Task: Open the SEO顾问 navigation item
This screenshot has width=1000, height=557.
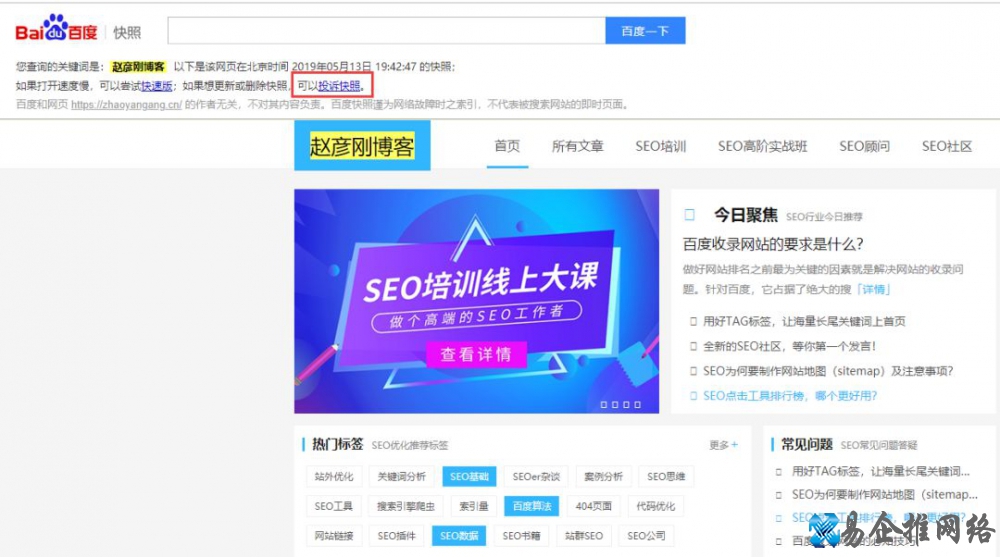Action: (x=864, y=146)
